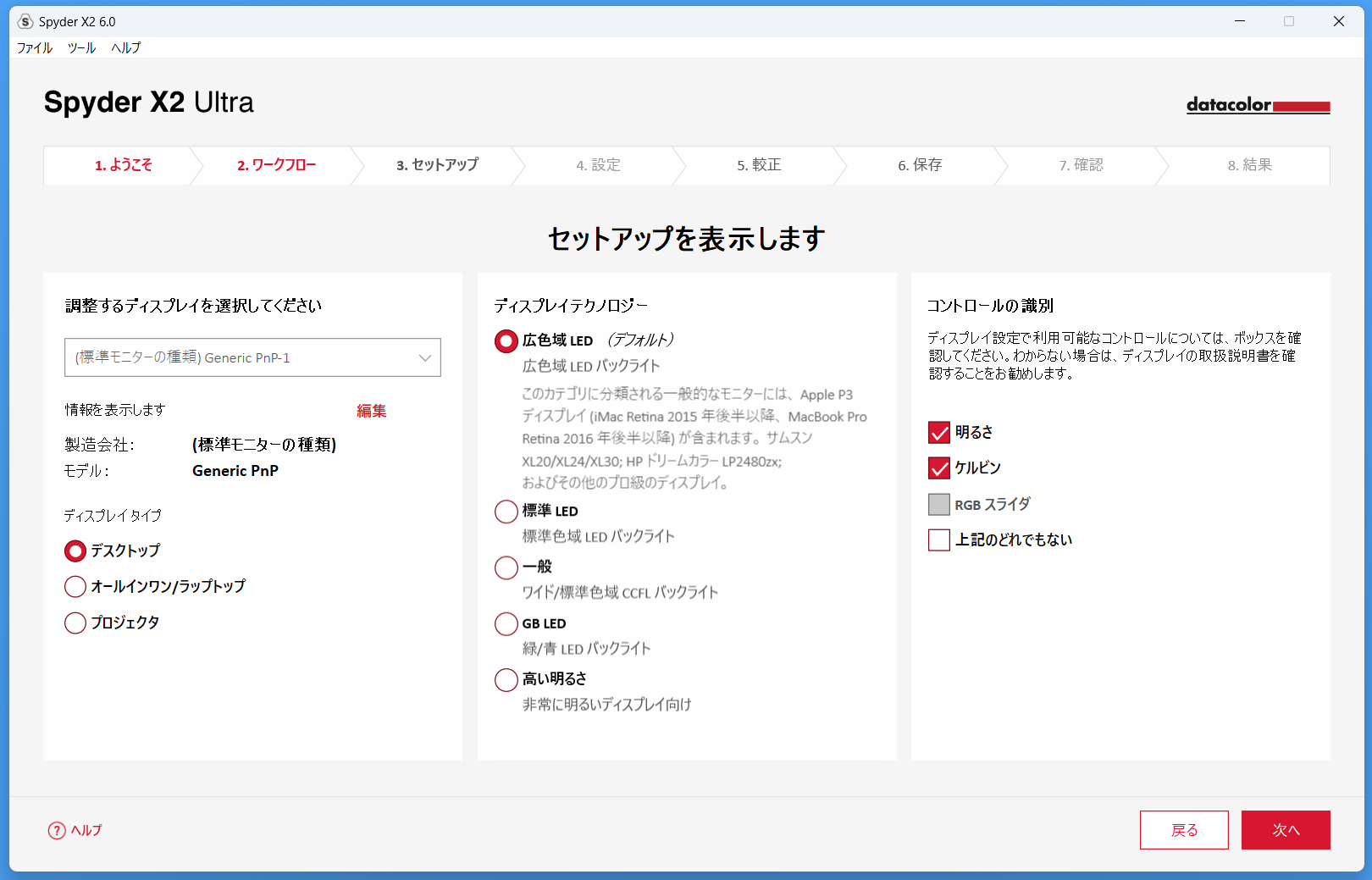The image size is (1372, 880).
Task: Toggle the RGB スライダ checkbox
Action: click(939, 505)
